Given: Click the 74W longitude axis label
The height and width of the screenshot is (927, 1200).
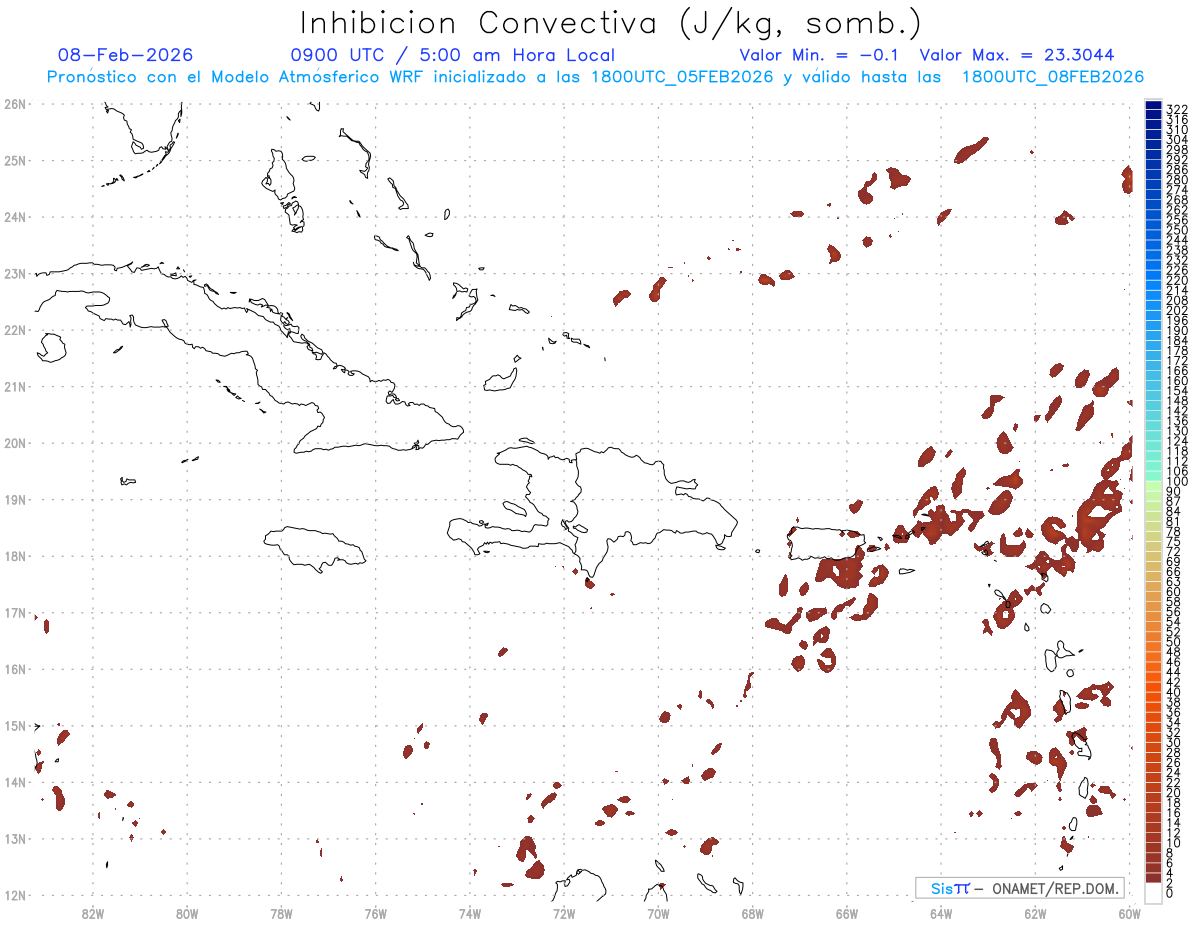Looking at the screenshot, I should pos(470,912).
